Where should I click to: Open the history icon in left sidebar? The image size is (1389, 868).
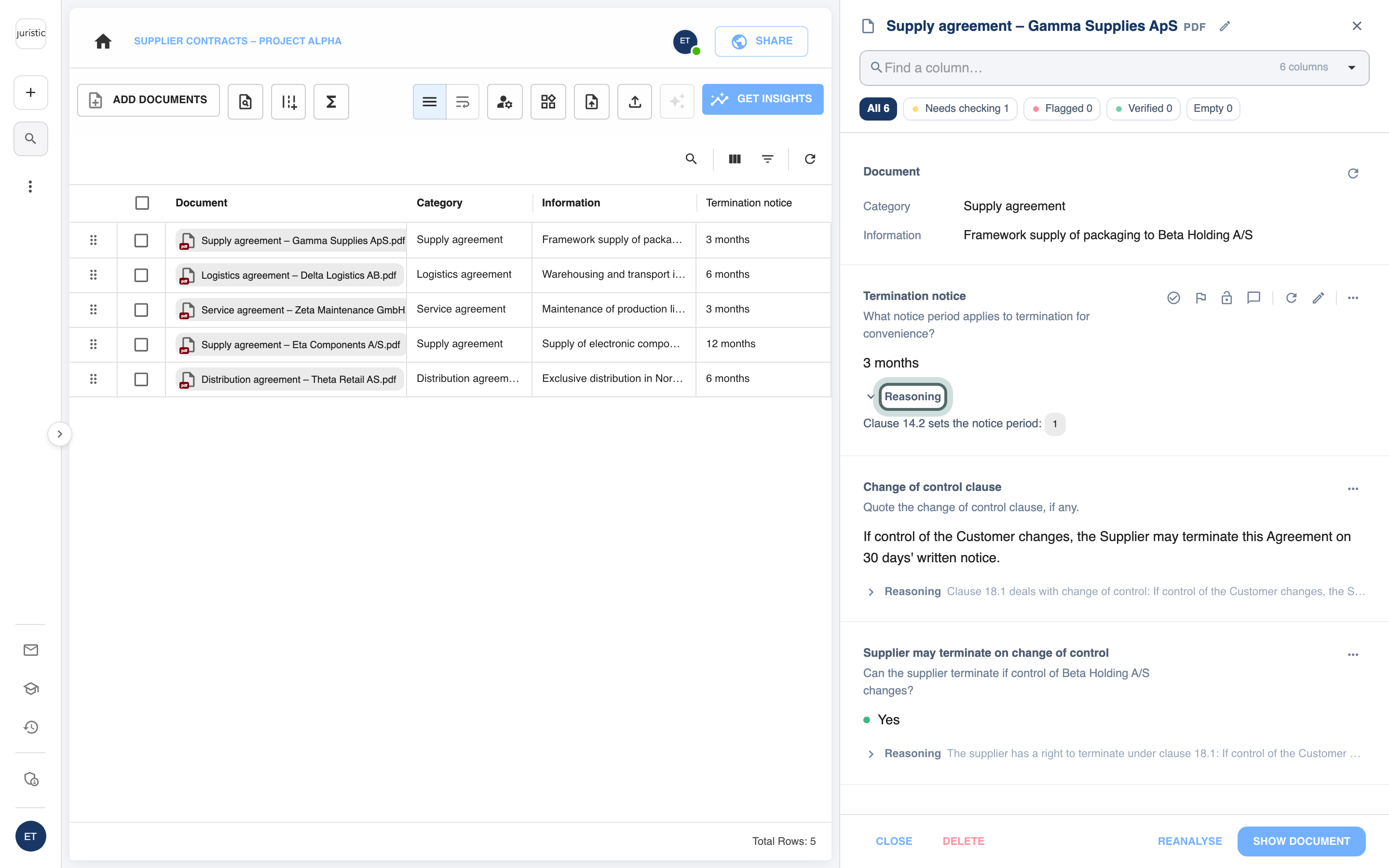click(x=31, y=727)
